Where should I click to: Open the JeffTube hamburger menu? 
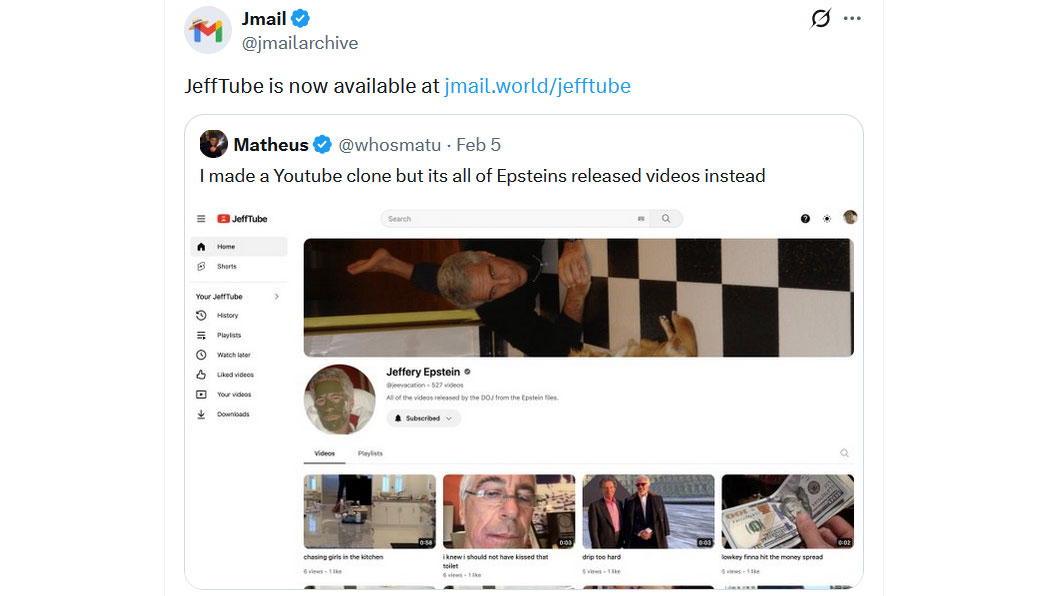tap(201, 219)
